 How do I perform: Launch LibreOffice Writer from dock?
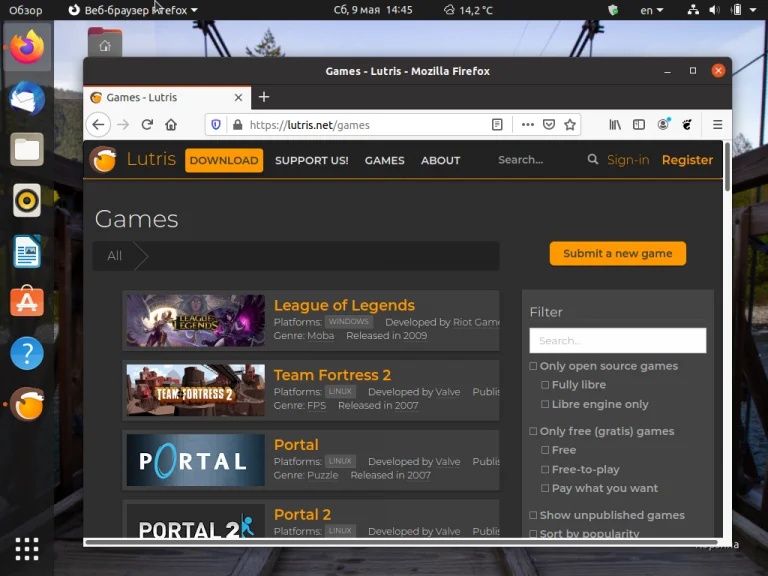click(27, 251)
